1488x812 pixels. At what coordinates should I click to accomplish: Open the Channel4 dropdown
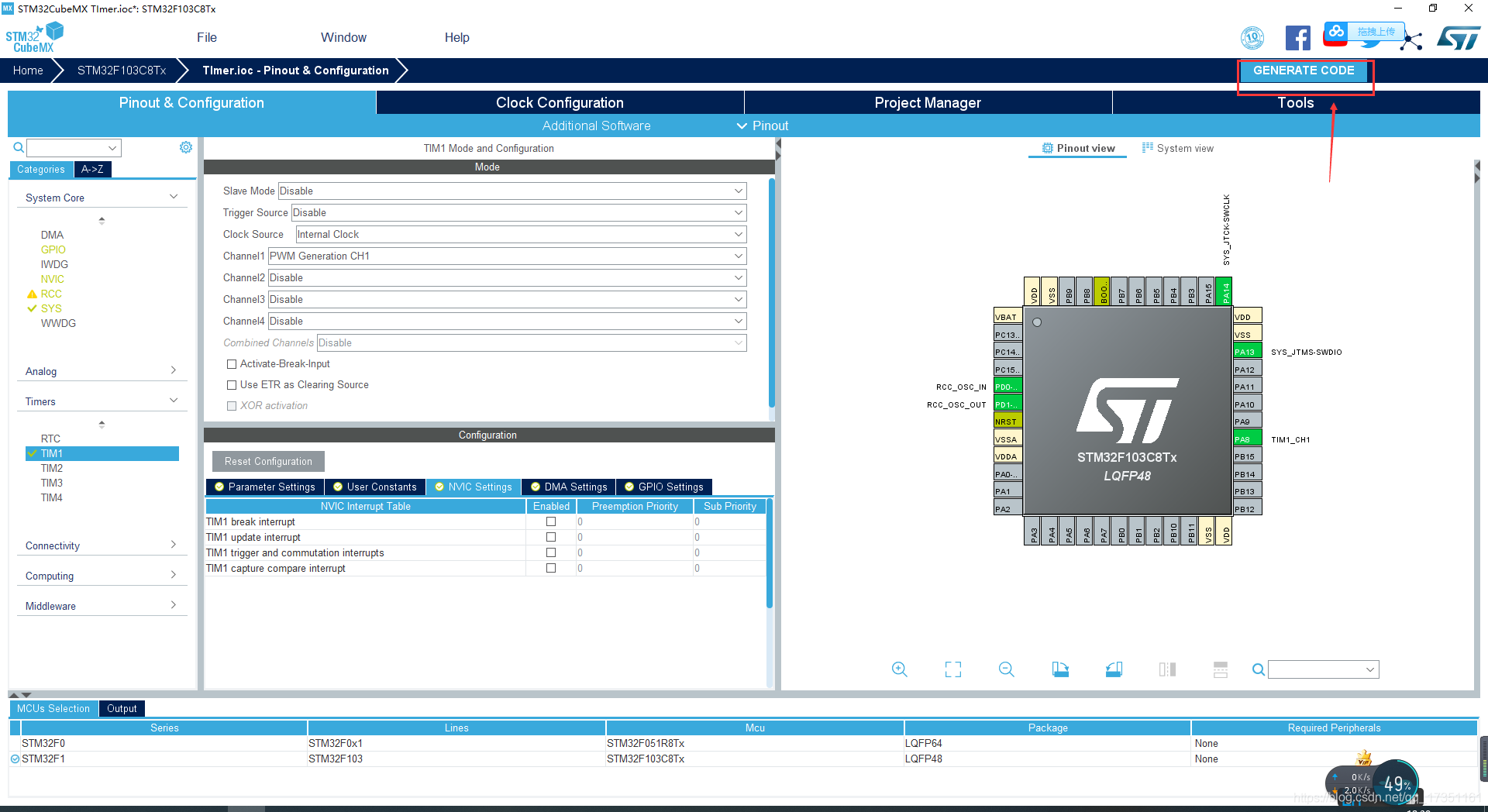[507, 321]
